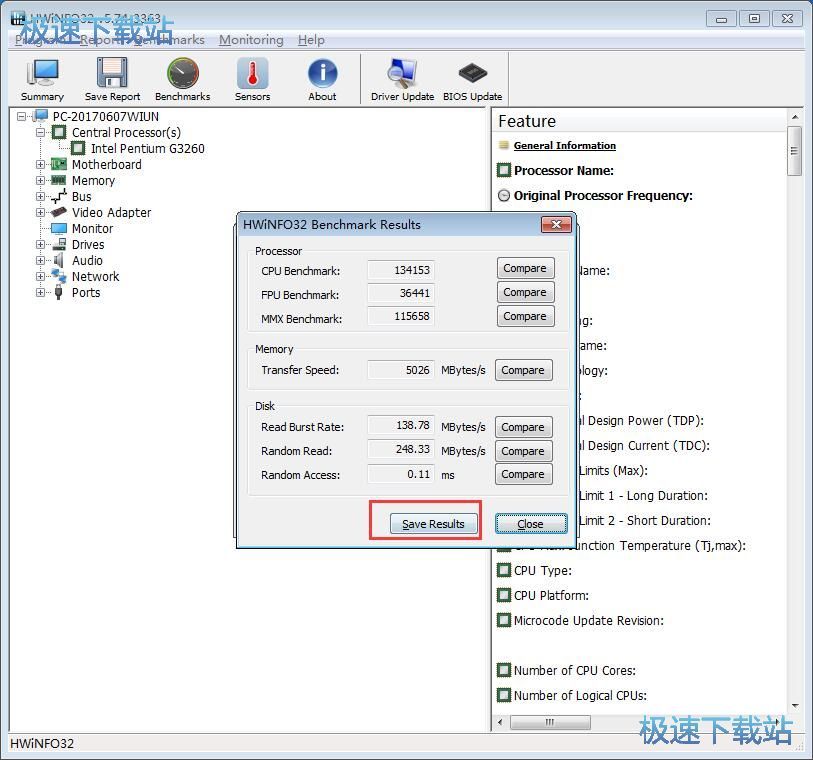Select Number of Logical CPUs row
This screenshot has height=760, width=813.
coord(572,695)
